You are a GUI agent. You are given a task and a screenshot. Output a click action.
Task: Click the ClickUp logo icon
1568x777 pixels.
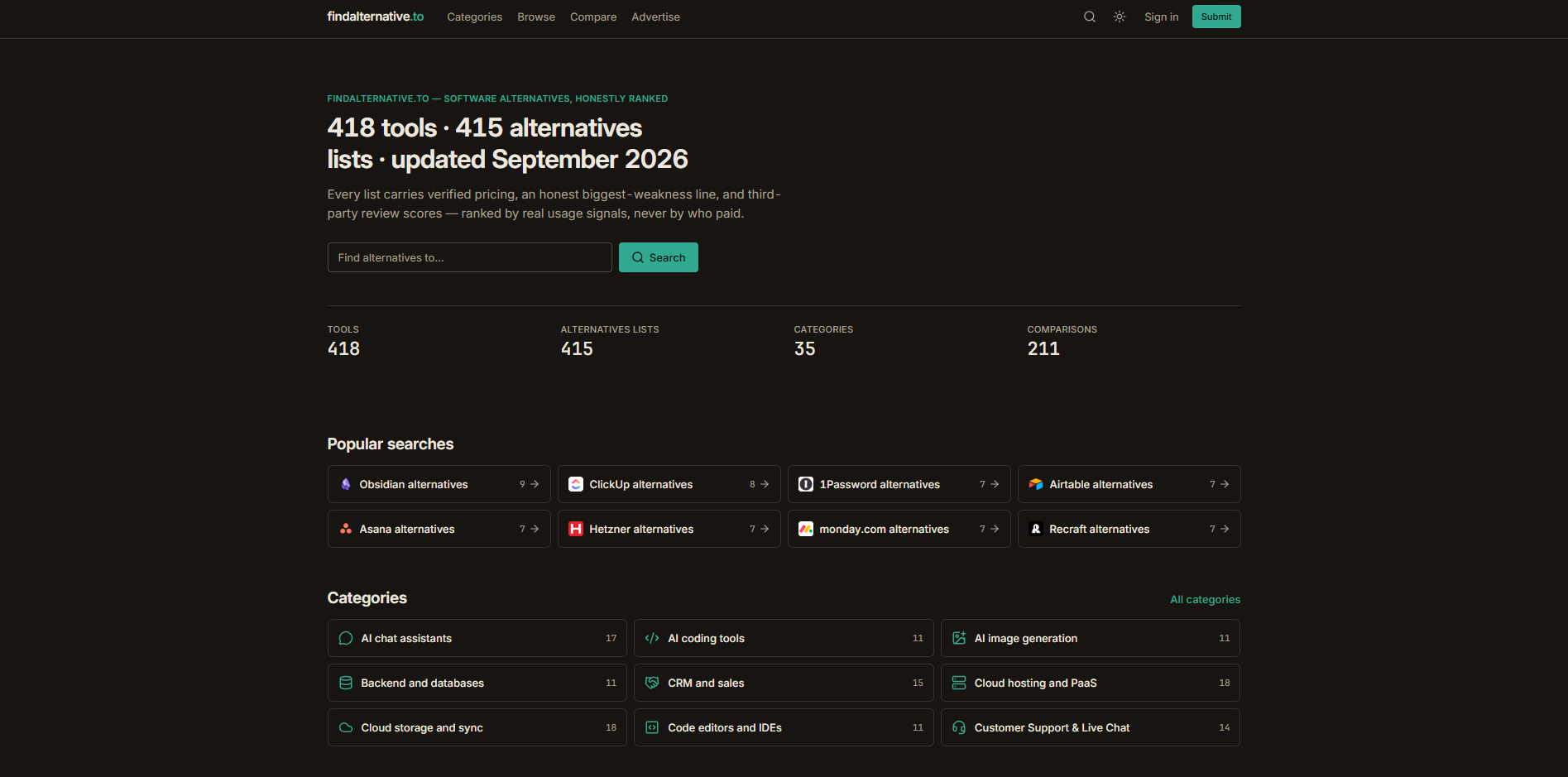[x=576, y=484]
